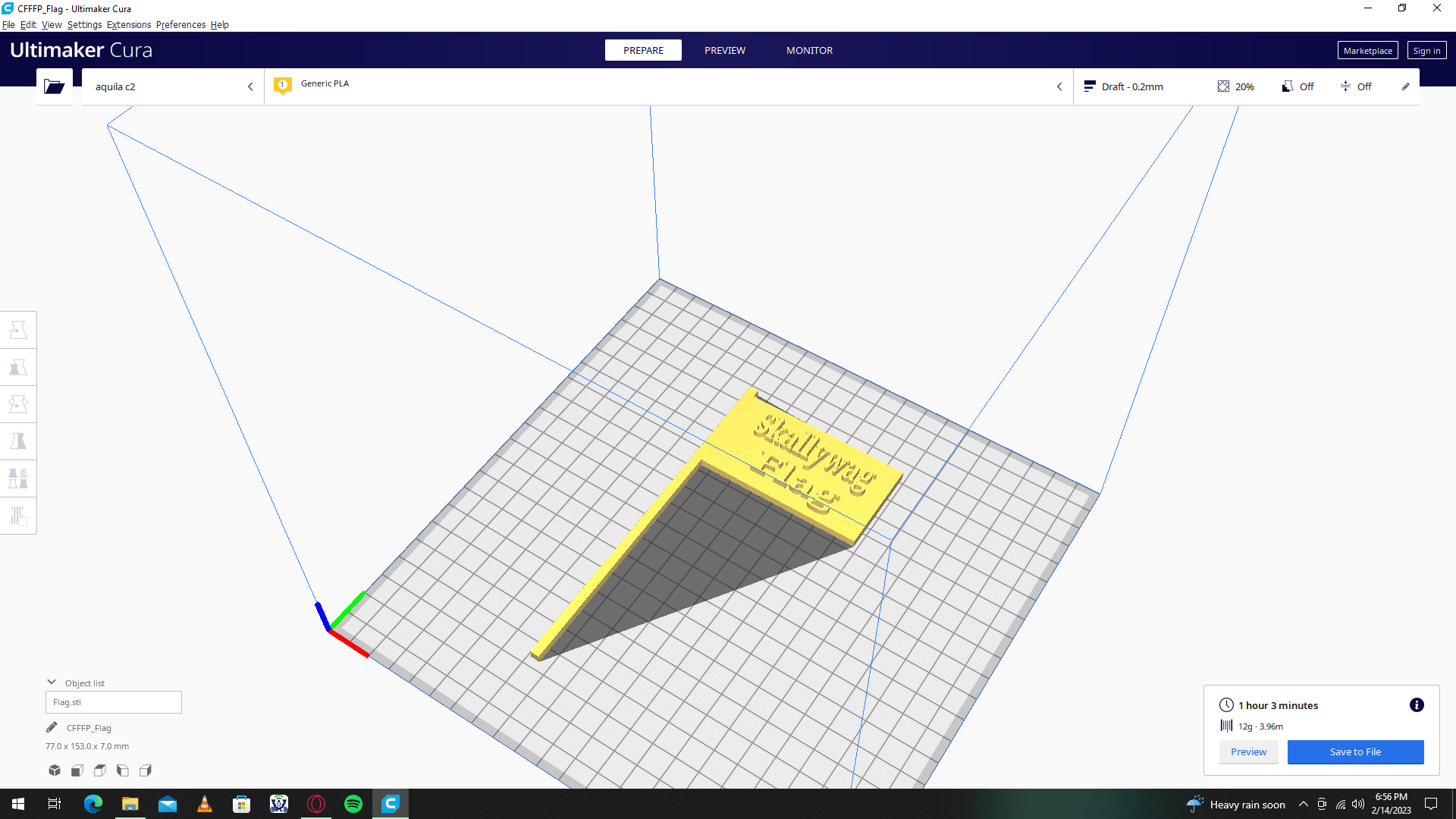Switch to the PREVIEW tab

coord(724,50)
